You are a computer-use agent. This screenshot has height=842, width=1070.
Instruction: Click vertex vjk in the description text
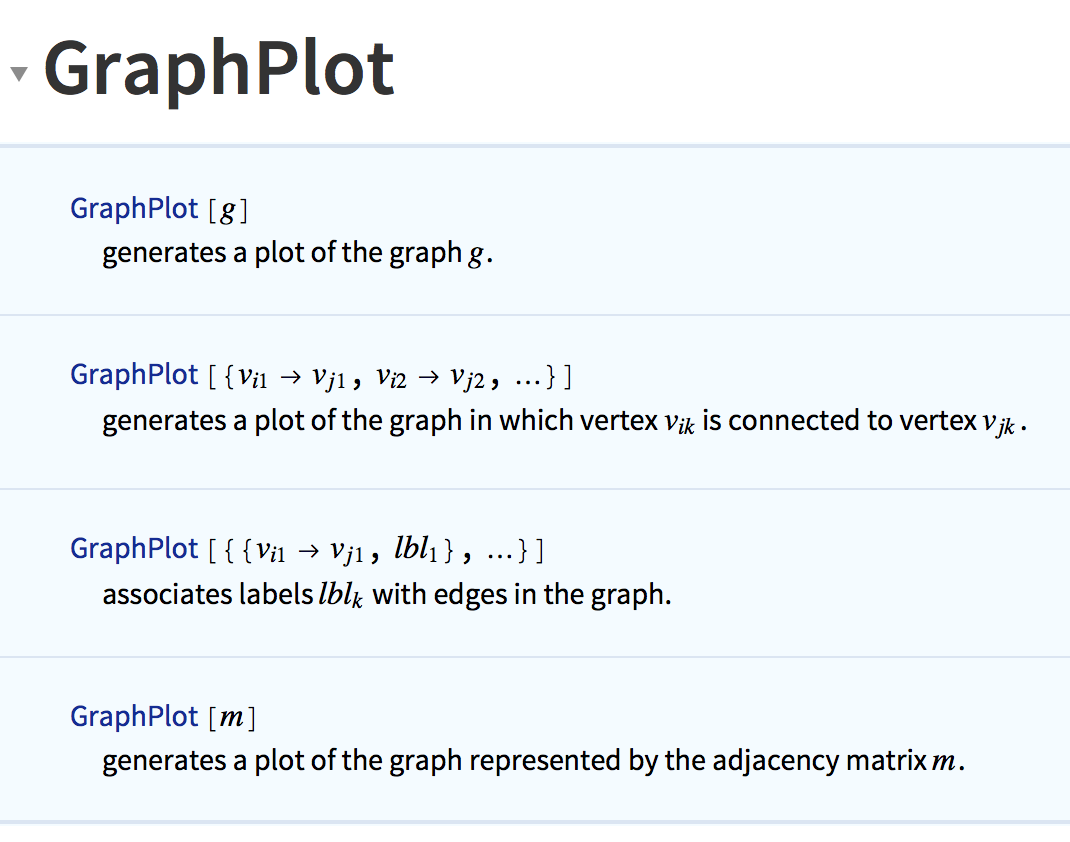coord(999,424)
